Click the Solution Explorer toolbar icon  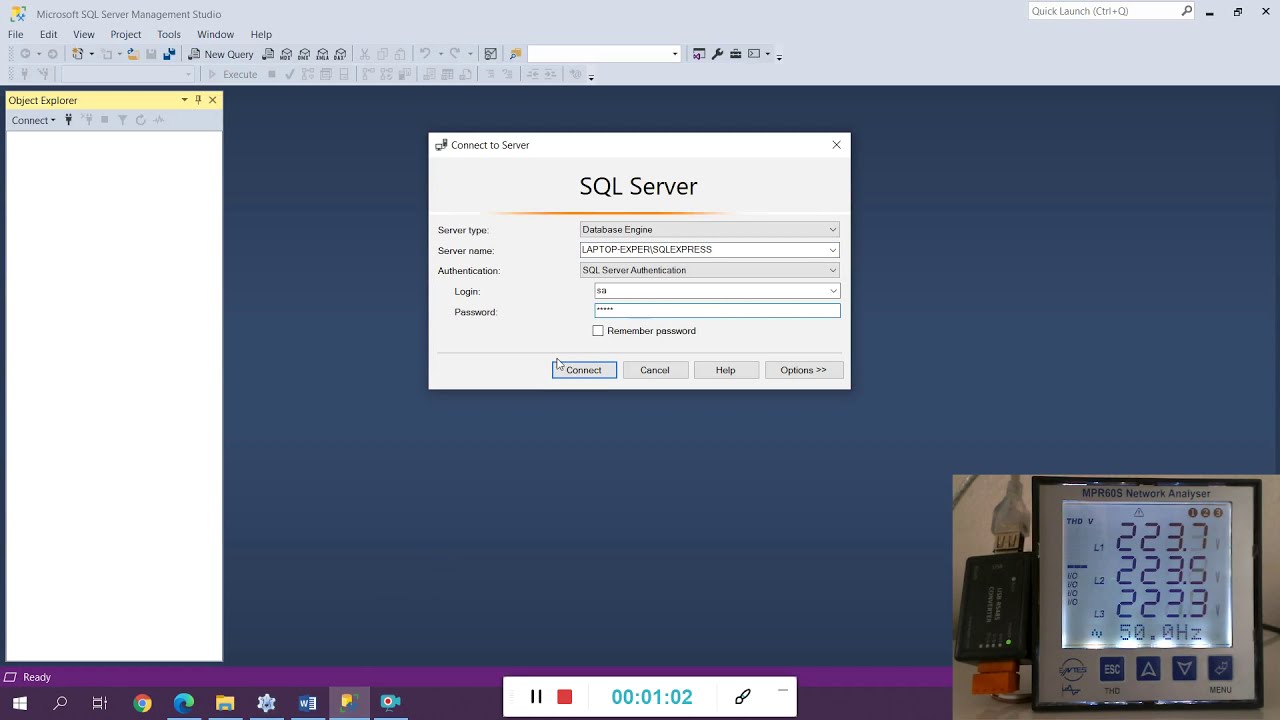coord(699,54)
